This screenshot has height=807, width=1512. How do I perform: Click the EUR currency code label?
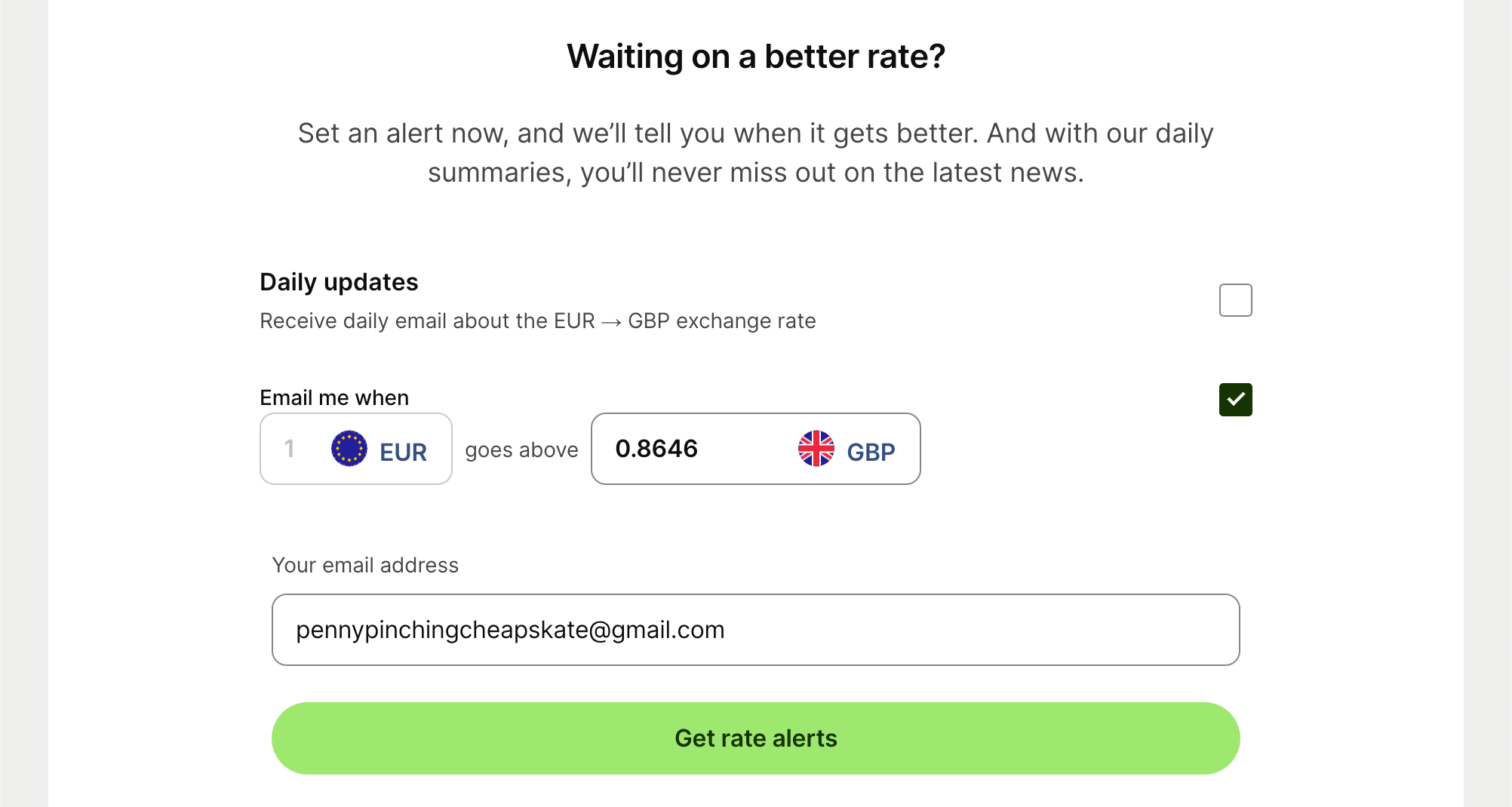point(403,452)
